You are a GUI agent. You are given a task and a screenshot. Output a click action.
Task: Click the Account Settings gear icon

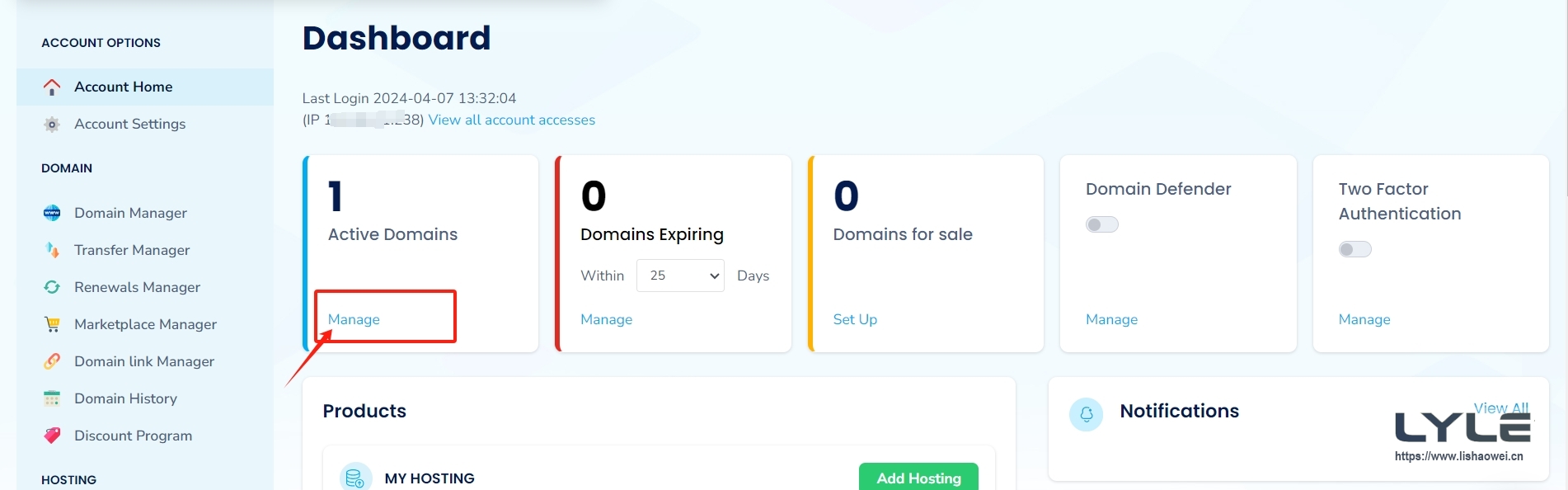[x=52, y=125]
